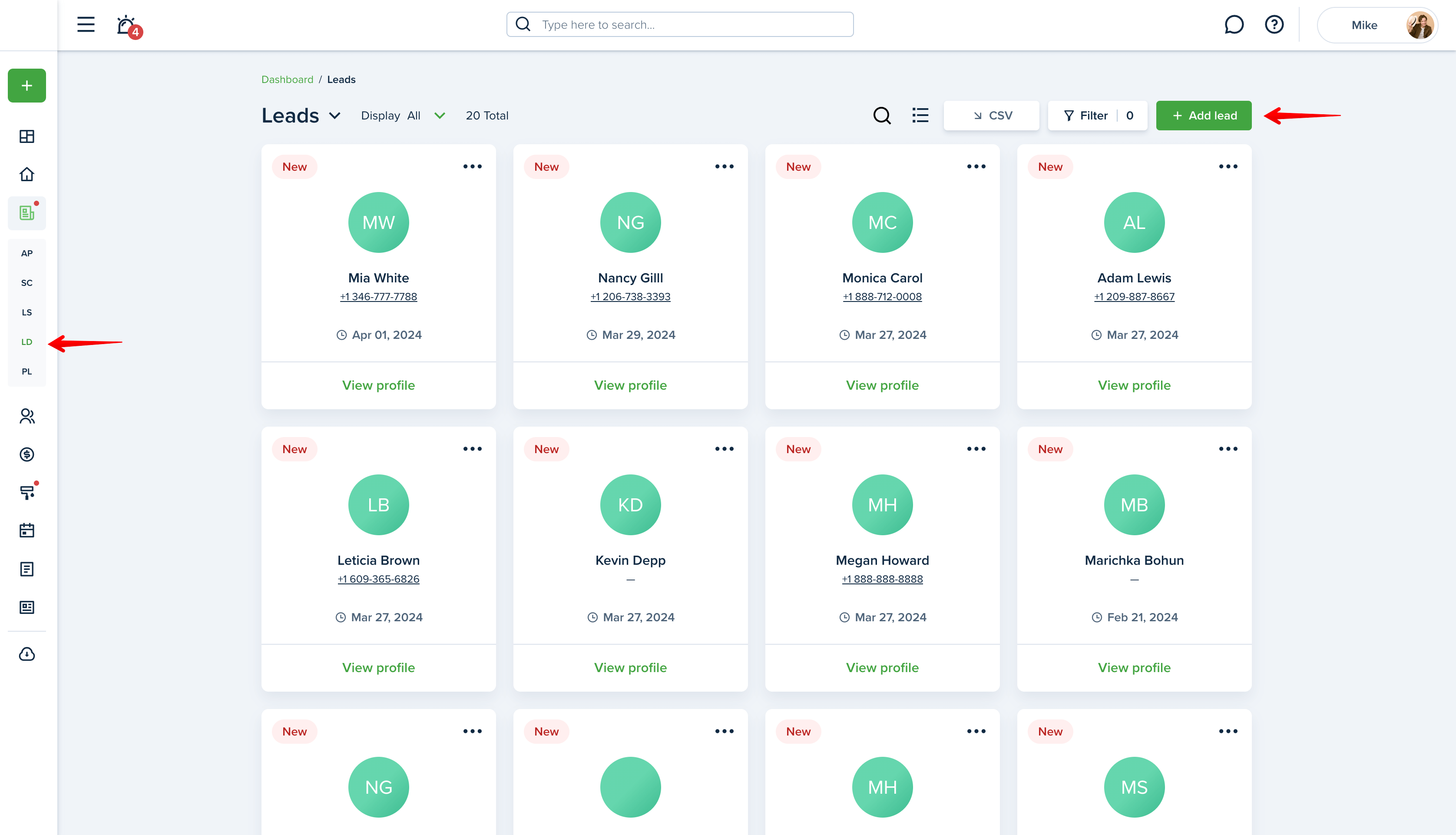
Task: Open options menu for Mia White card
Action: [x=472, y=166]
